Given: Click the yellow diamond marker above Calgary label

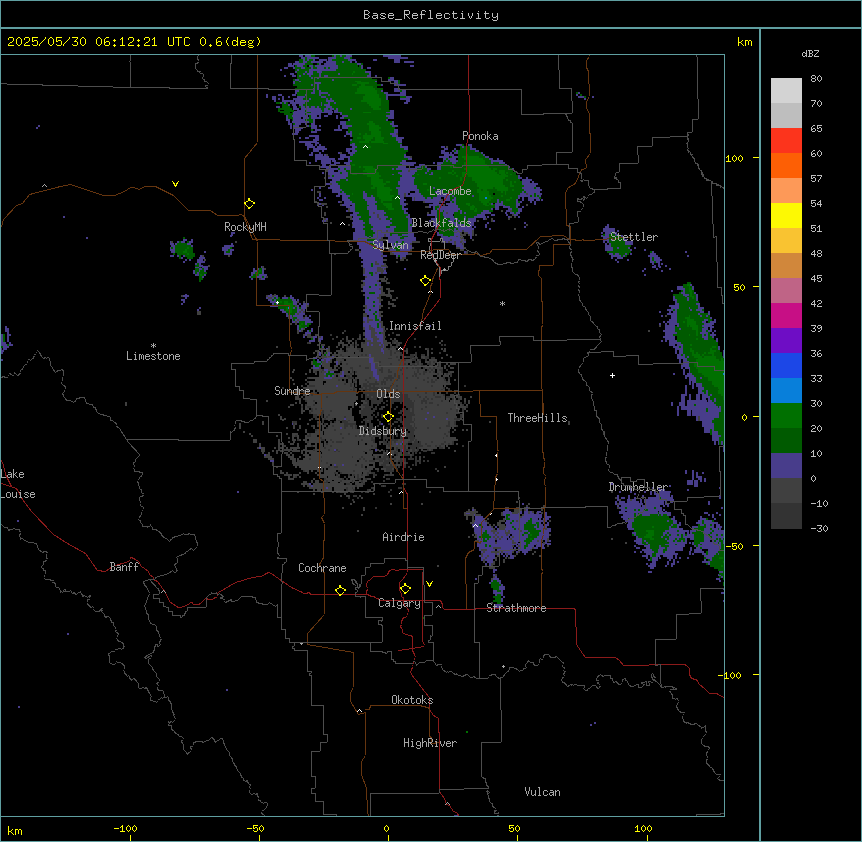Looking at the screenshot, I should coord(405,589).
